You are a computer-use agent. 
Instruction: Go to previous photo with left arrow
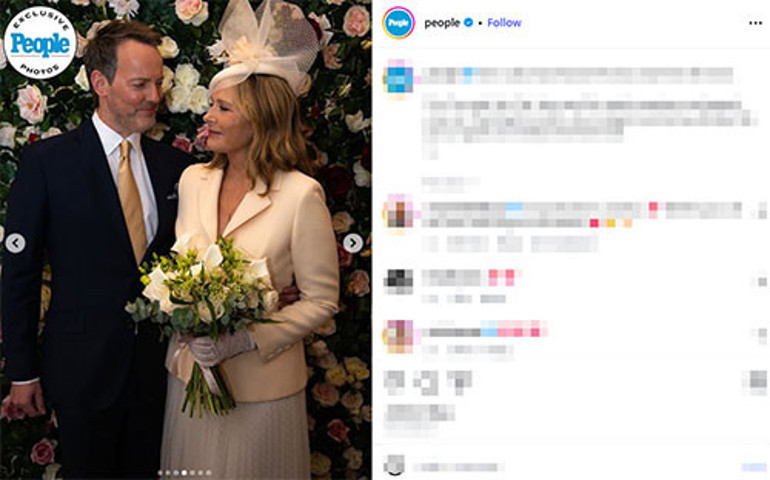tap(15, 243)
